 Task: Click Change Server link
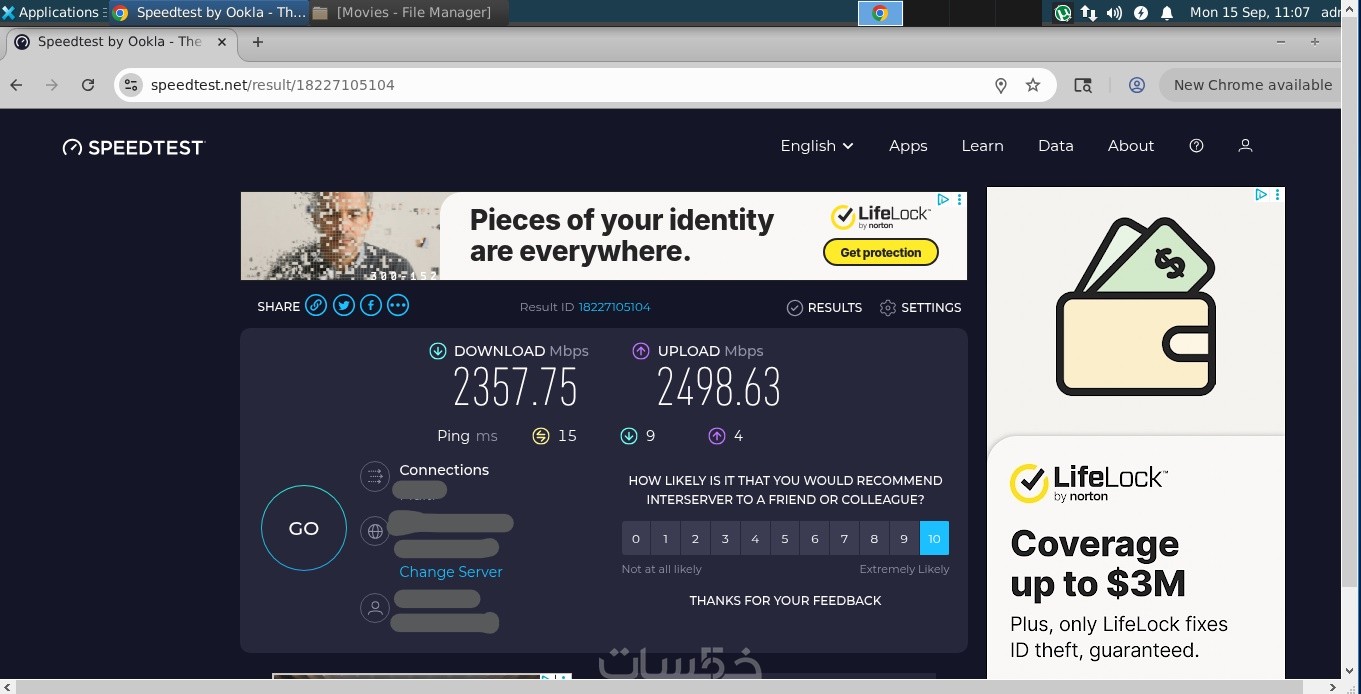[x=451, y=572]
